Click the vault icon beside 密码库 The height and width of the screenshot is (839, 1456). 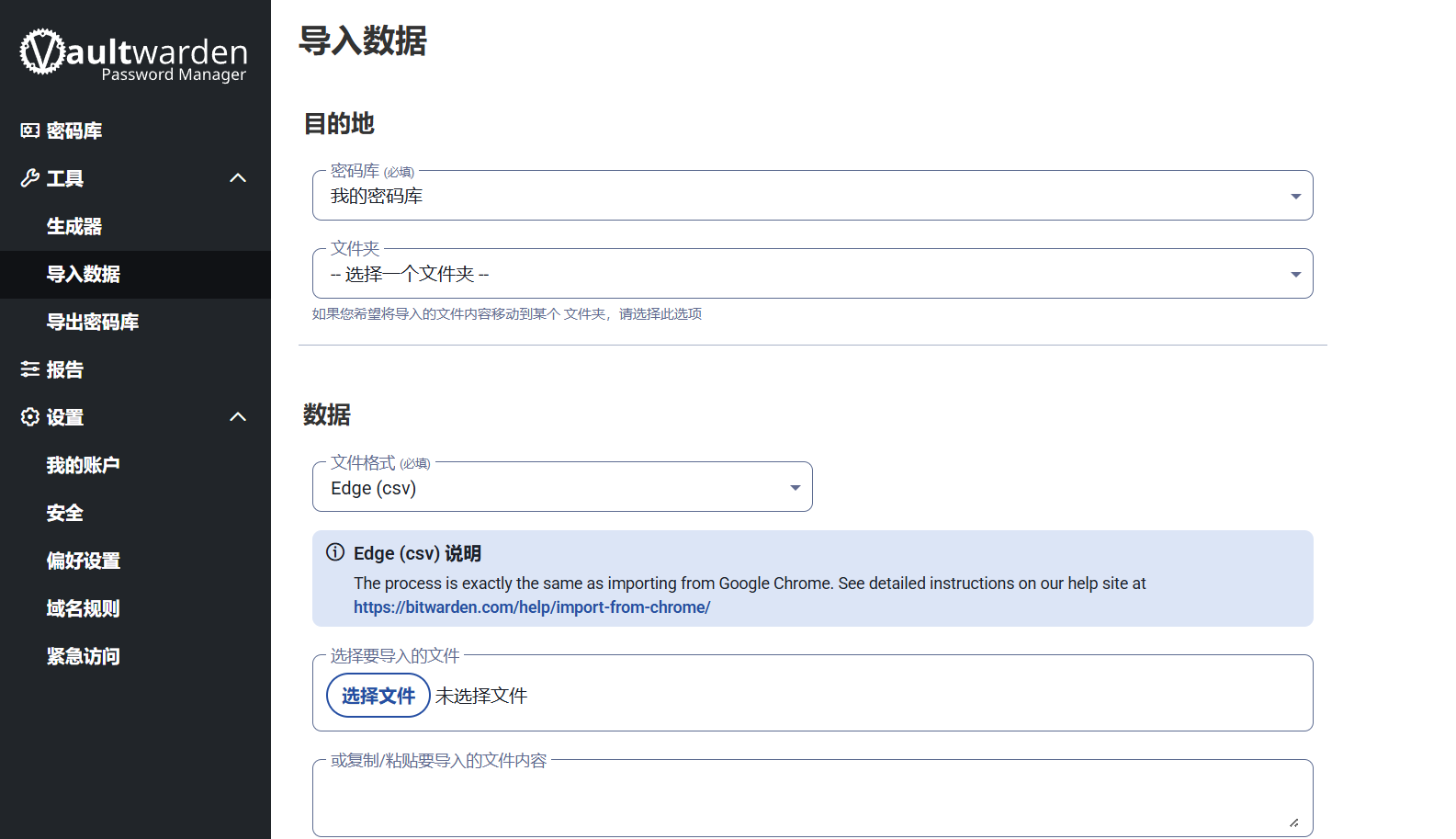click(x=30, y=130)
